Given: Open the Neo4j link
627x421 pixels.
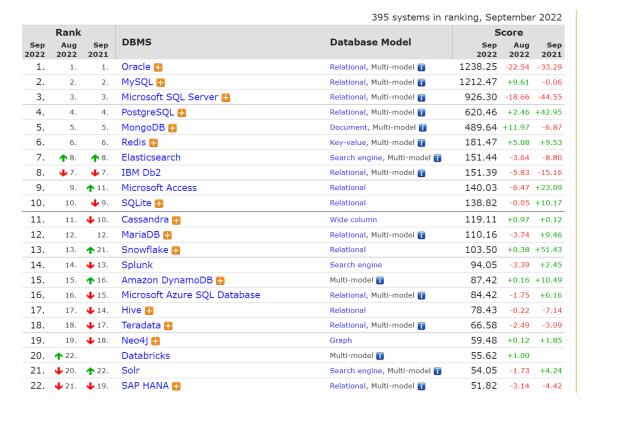Looking at the screenshot, I should [x=135, y=341].
